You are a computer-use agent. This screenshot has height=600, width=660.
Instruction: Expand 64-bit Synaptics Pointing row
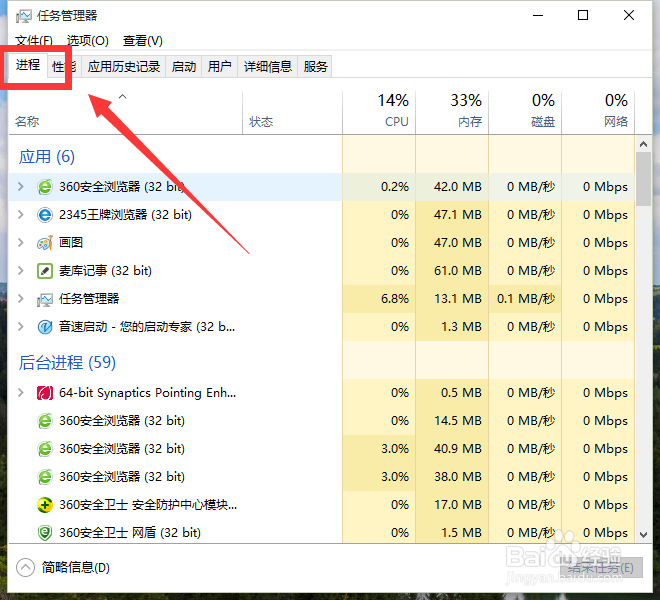pos(21,393)
